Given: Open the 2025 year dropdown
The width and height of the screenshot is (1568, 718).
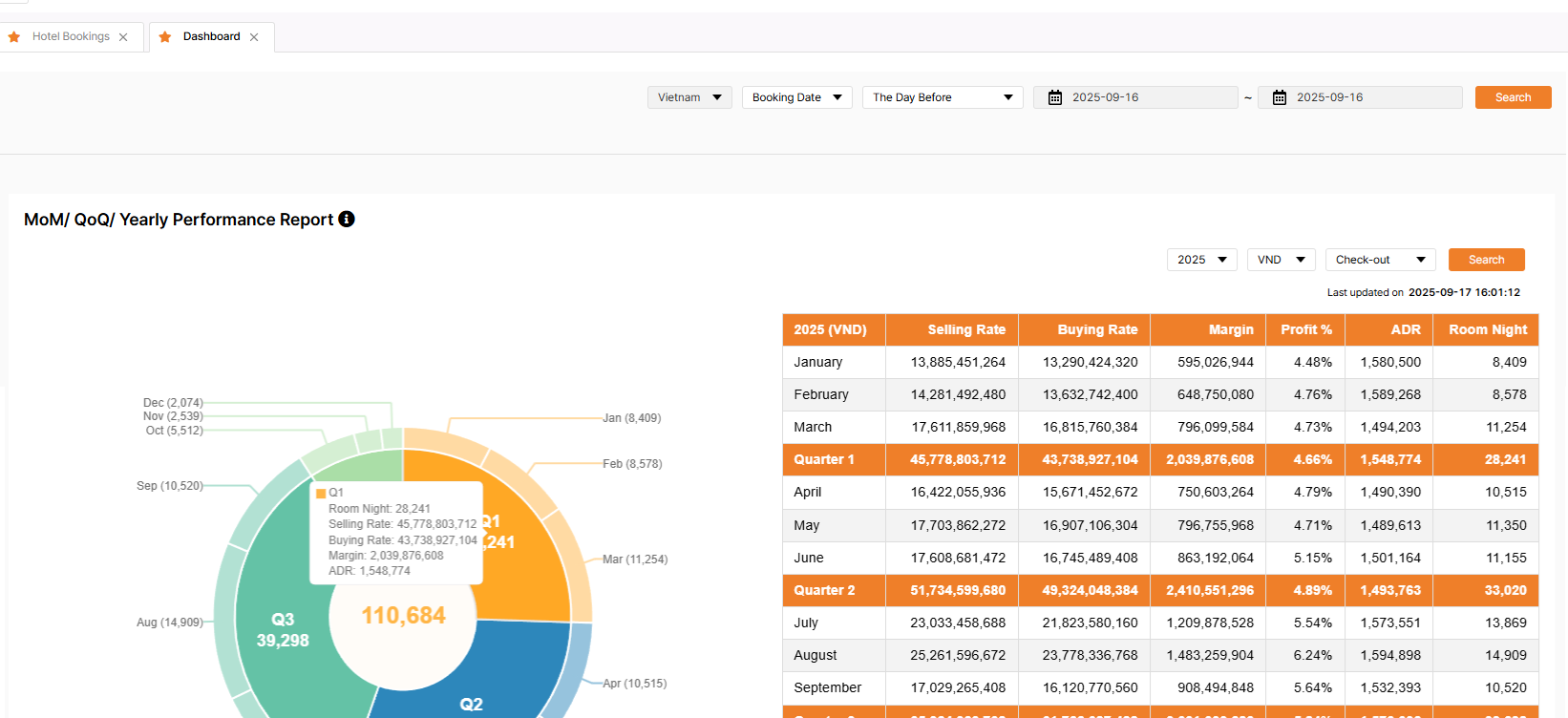Looking at the screenshot, I should (1201, 260).
